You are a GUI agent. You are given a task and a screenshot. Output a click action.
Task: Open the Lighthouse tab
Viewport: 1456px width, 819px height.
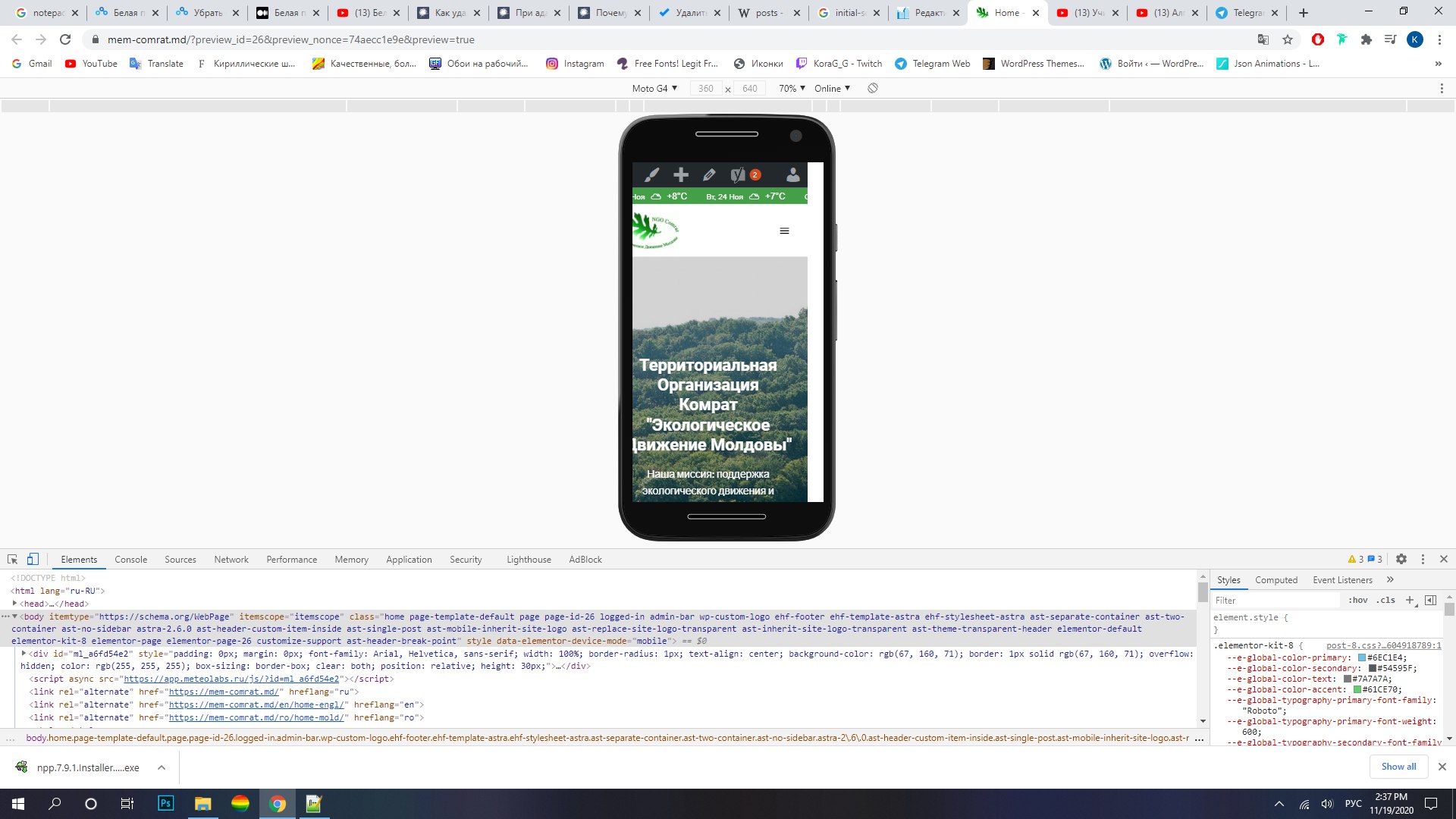point(529,560)
